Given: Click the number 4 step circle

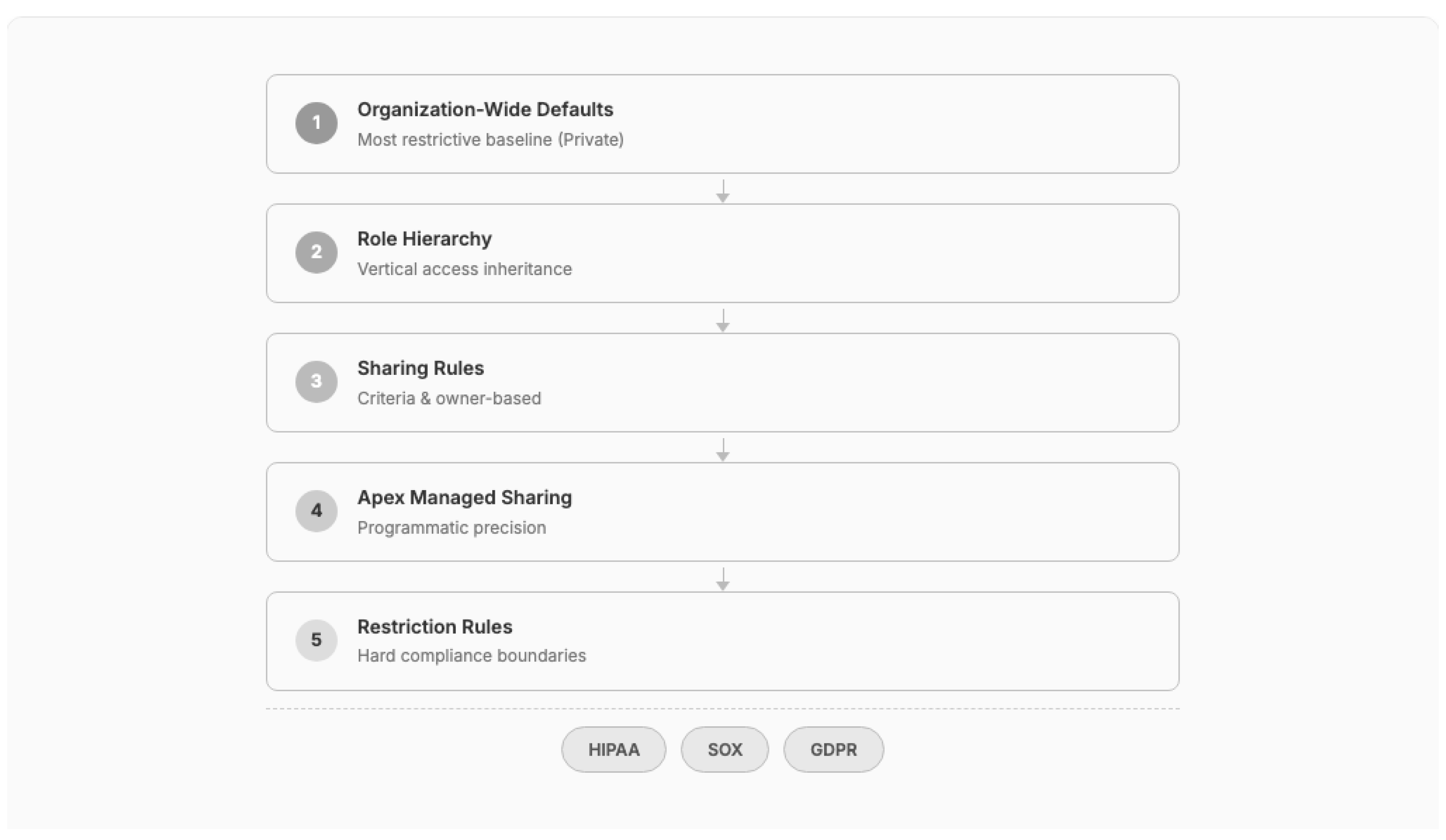Looking at the screenshot, I should tap(316, 511).
